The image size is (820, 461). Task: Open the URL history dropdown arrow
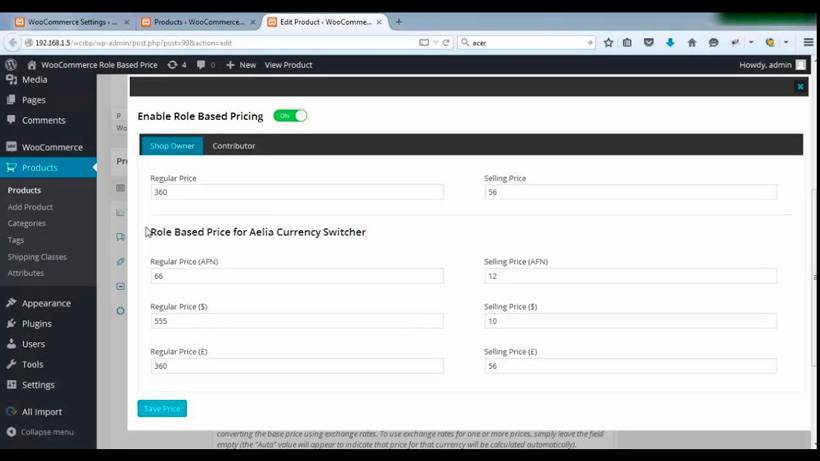pyautogui.click(x=435, y=43)
